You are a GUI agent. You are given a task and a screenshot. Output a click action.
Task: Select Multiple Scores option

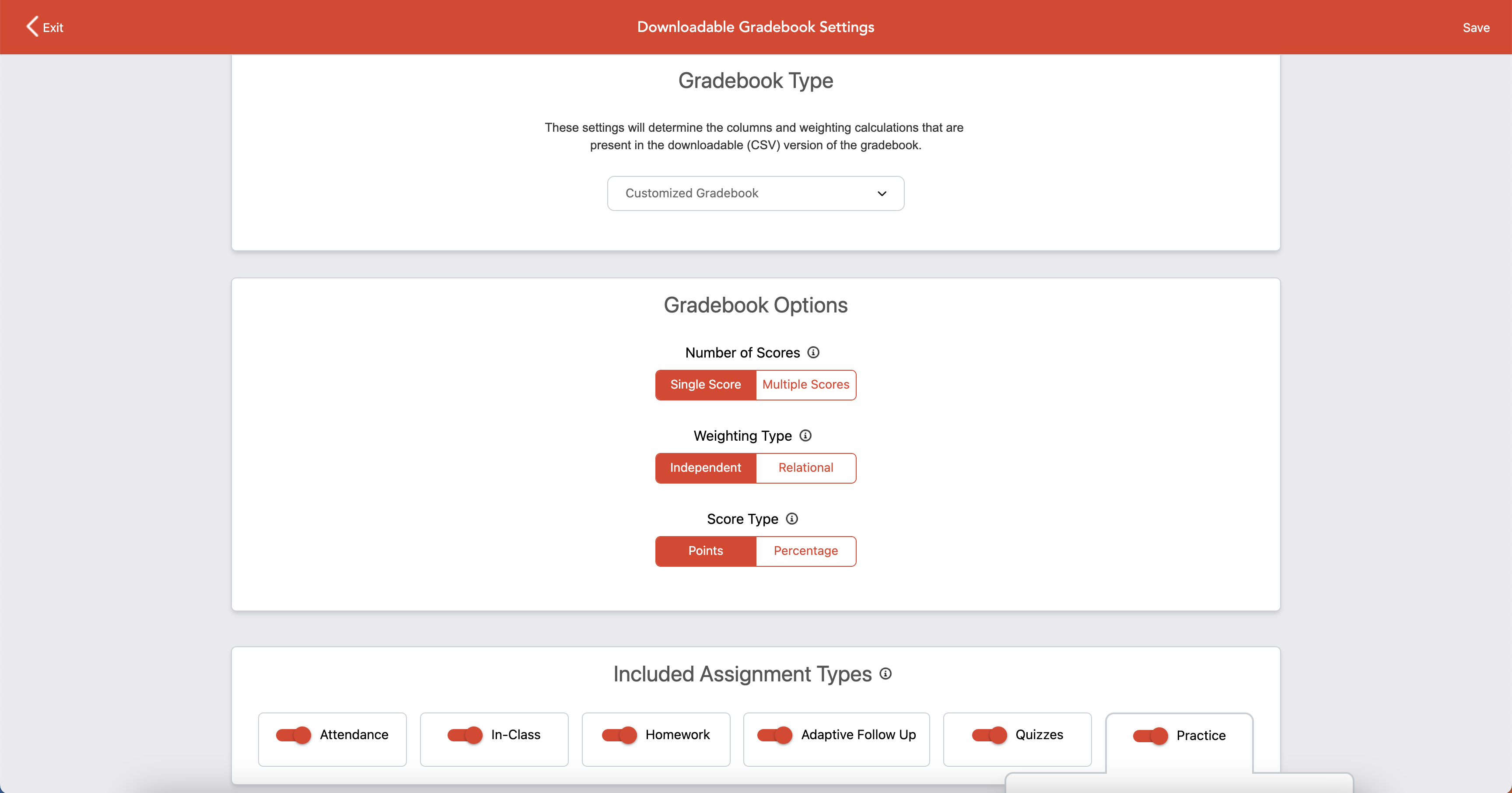[x=805, y=385]
